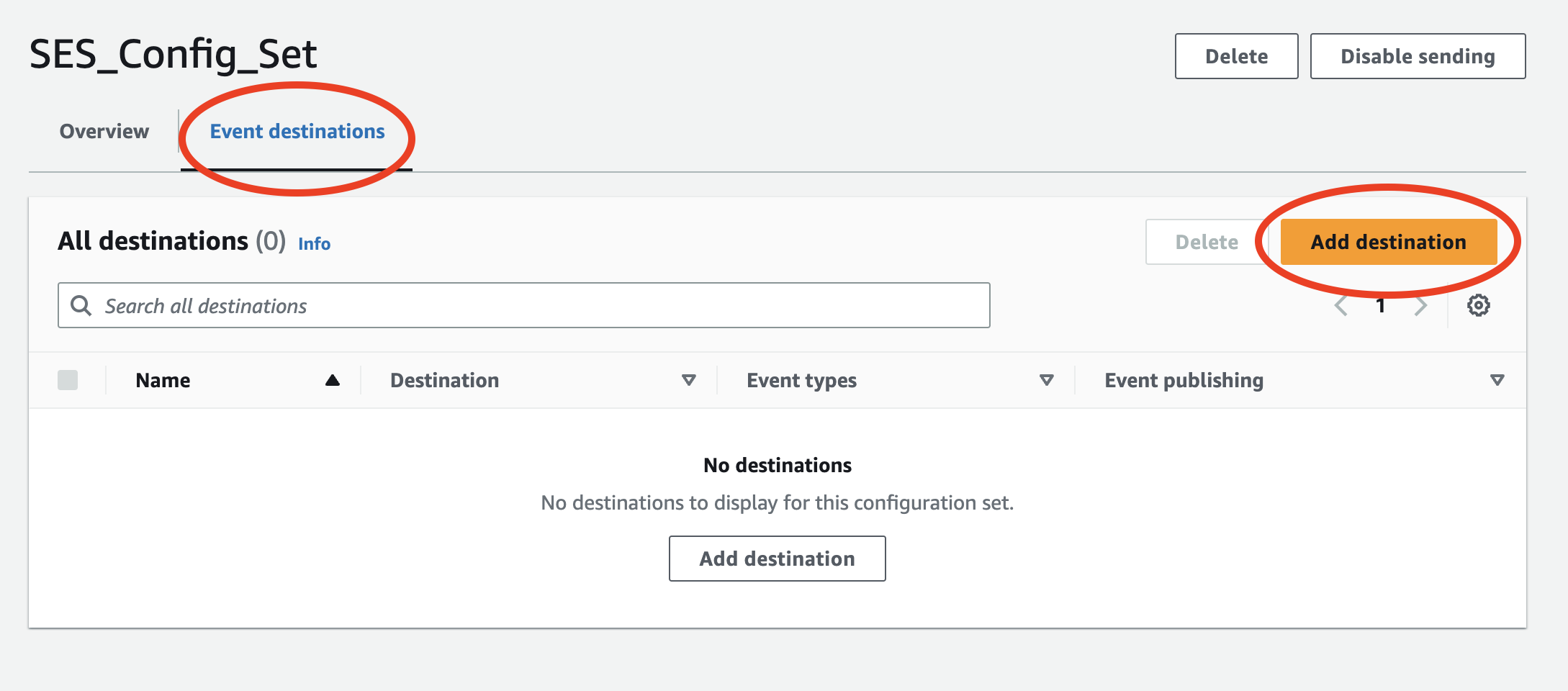Click page number 1 in pagination

click(x=1381, y=305)
